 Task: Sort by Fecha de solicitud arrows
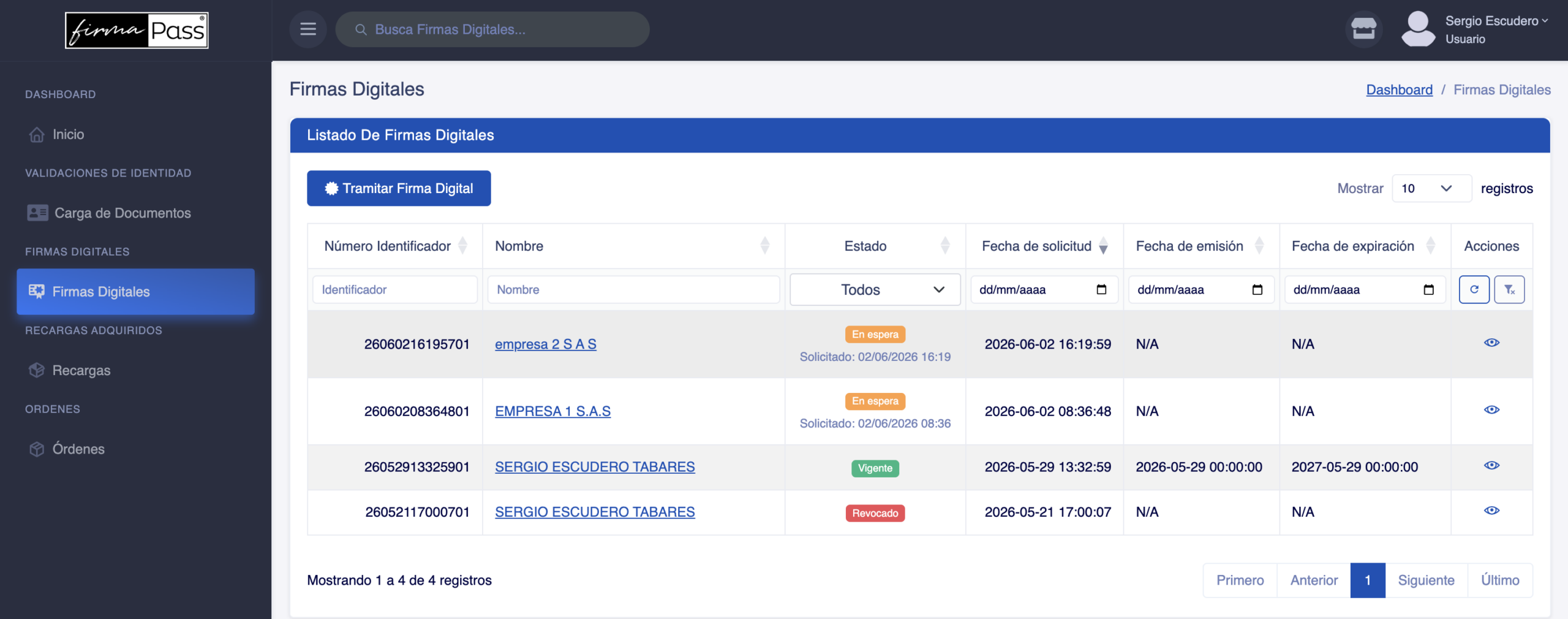pos(1103,246)
